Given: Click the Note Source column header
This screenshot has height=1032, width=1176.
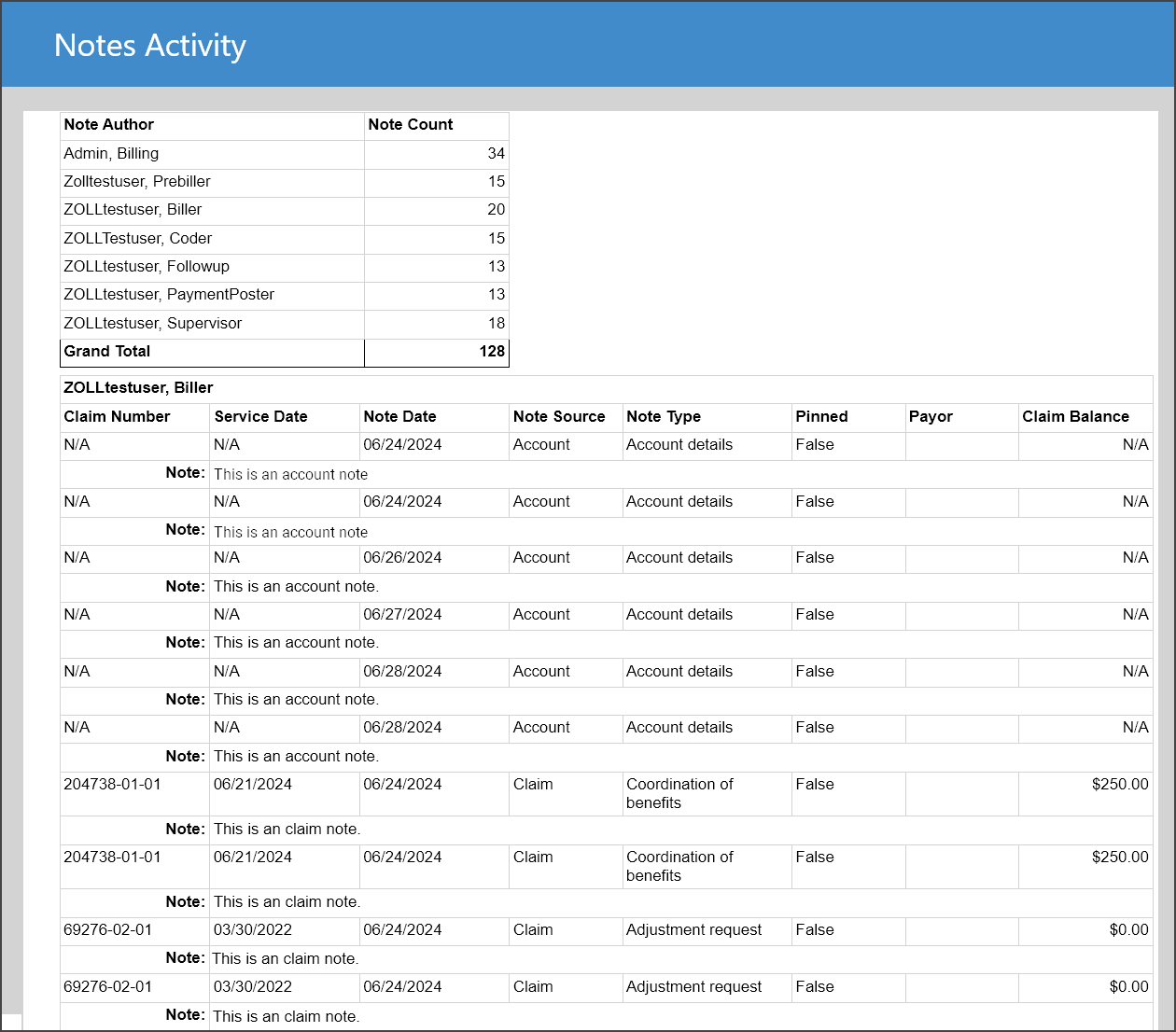Looking at the screenshot, I should click(559, 417).
